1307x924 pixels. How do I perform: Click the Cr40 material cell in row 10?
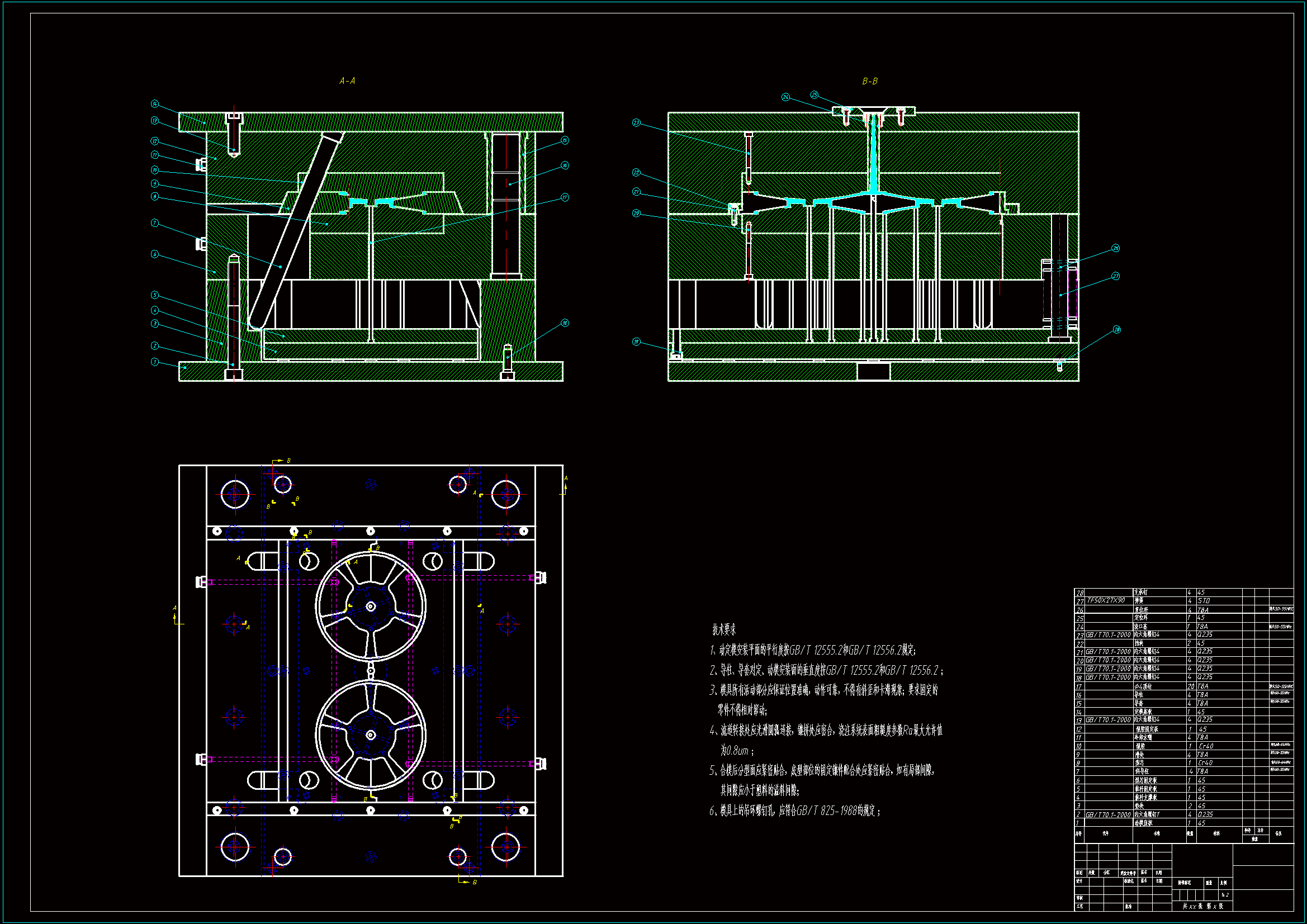(1205, 746)
